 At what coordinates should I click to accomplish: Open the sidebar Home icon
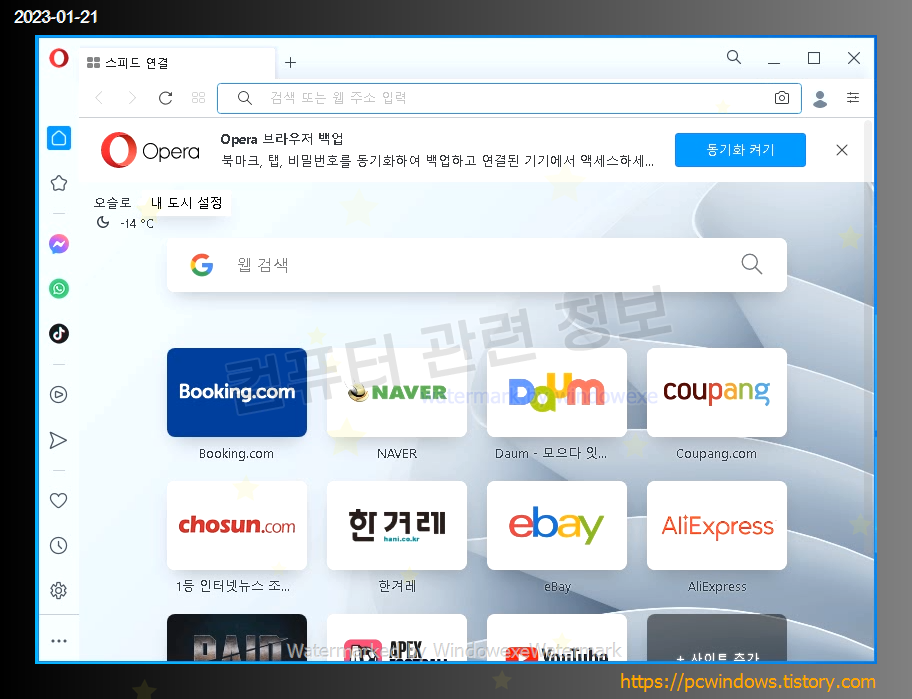pos(59,138)
